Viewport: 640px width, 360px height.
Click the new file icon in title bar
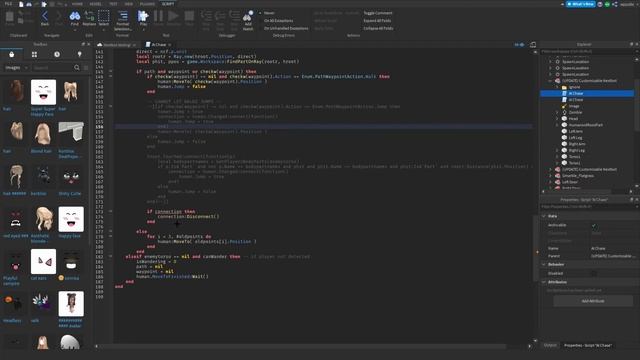click(21, 4)
